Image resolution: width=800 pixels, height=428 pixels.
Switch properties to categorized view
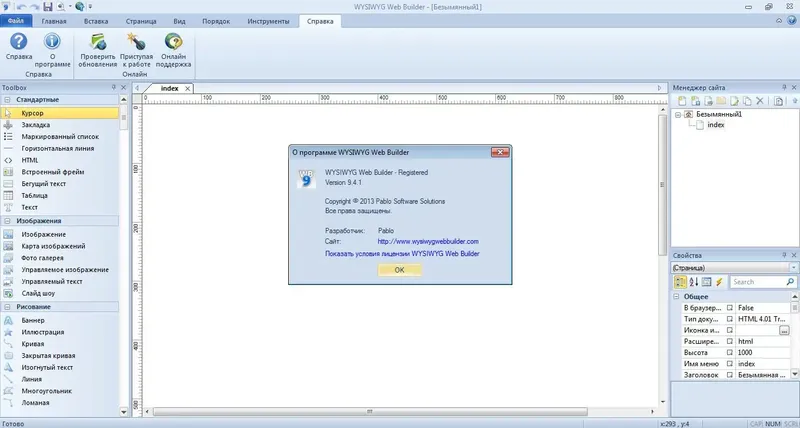[x=680, y=282]
